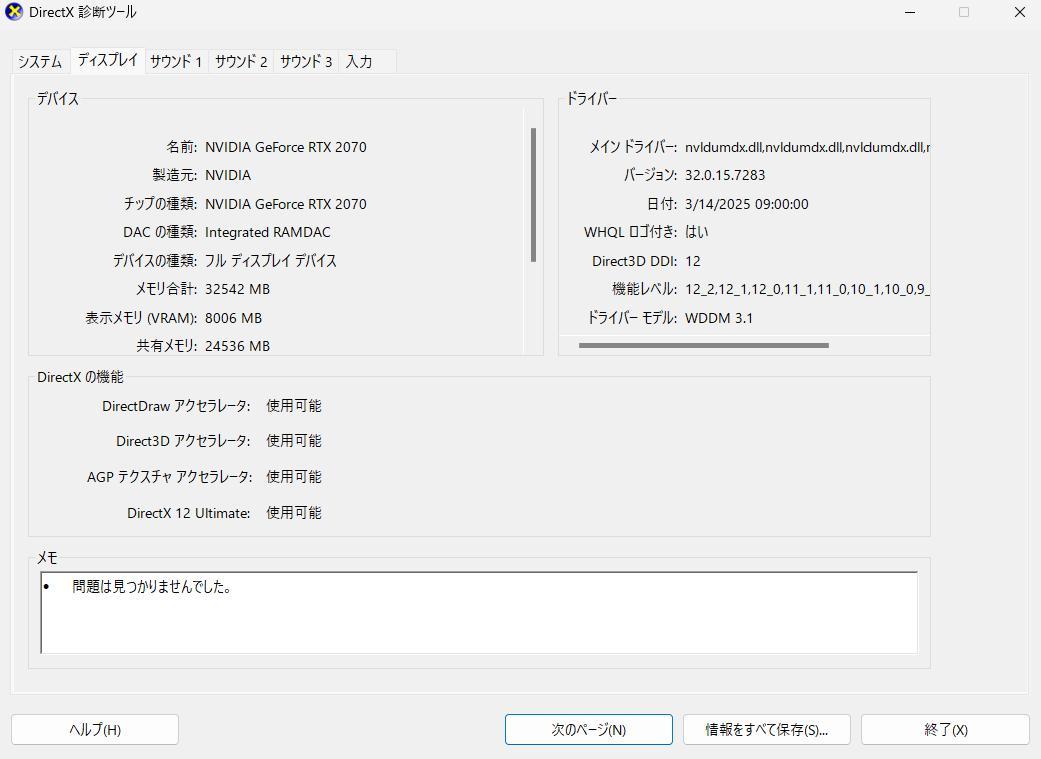Viewport: 1041px width, 759px height.
Task: Click the DirectX title bar icon
Action: [14, 12]
